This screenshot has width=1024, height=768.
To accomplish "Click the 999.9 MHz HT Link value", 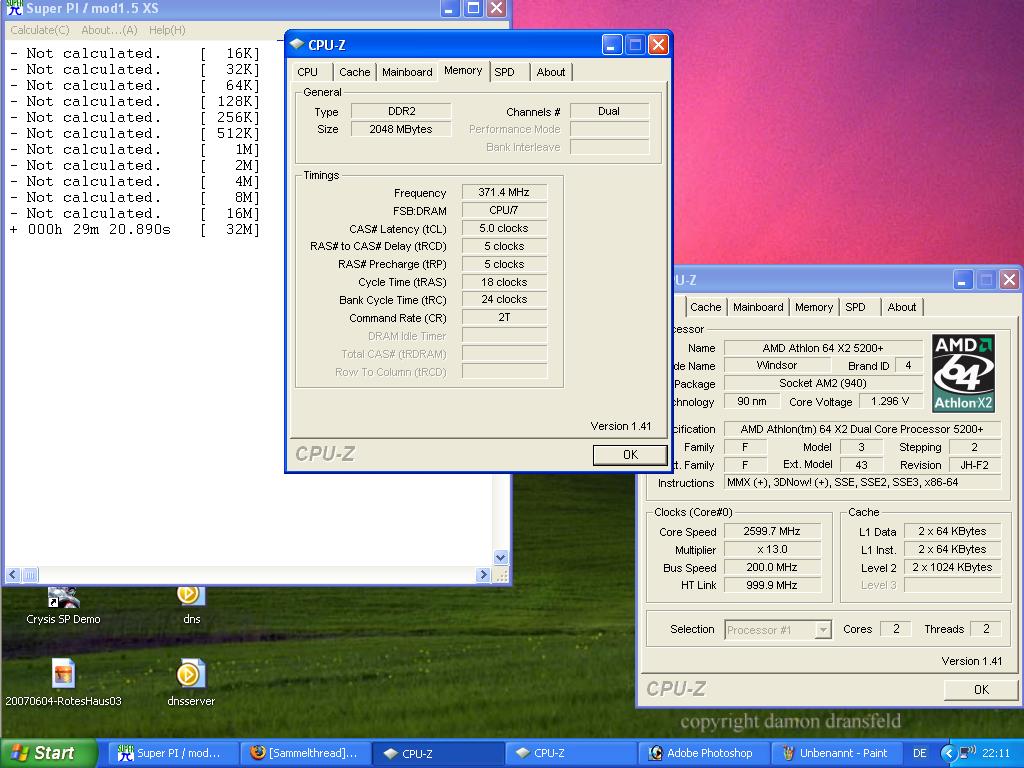I will (x=772, y=585).
